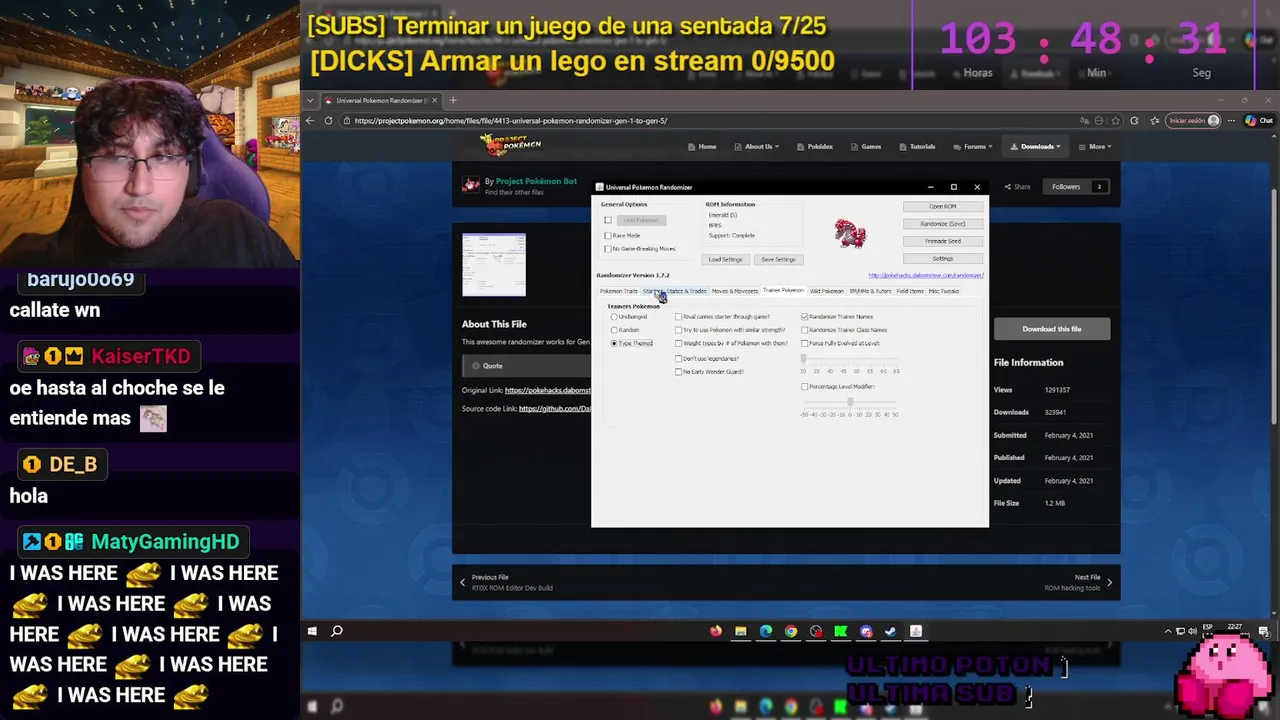
Task: Click the Quote button under About This File
Action: coord(487,366)
